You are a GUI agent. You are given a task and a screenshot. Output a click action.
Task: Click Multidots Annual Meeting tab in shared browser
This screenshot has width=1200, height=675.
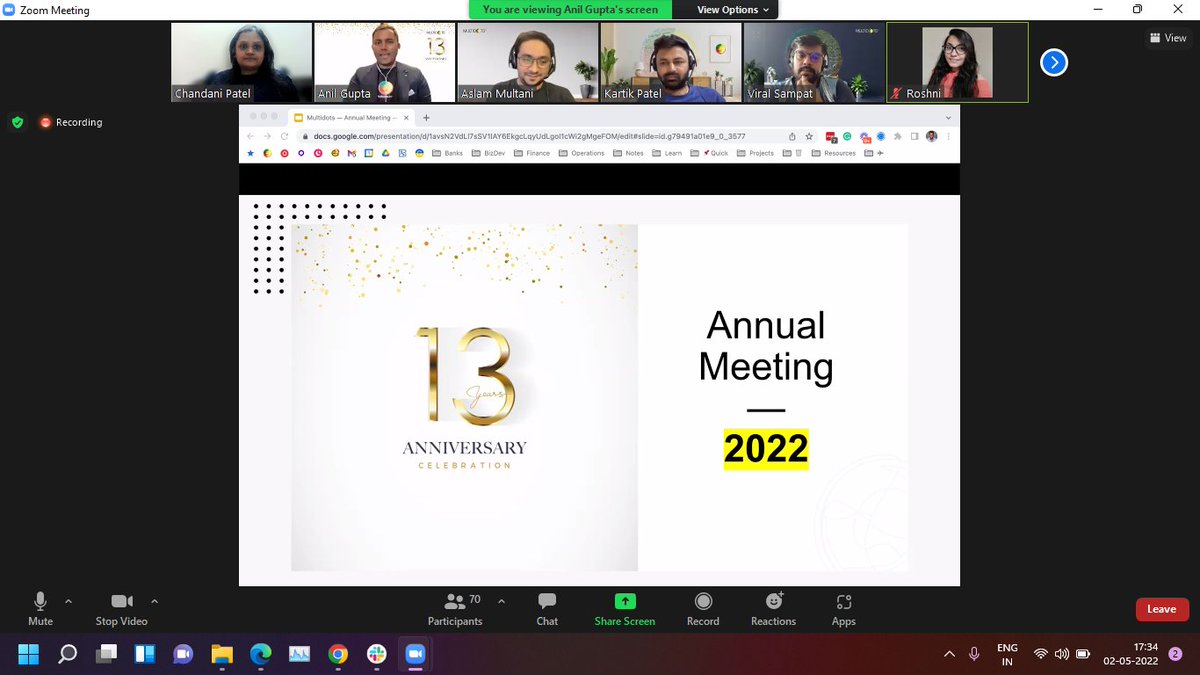[x=350, y=117]
